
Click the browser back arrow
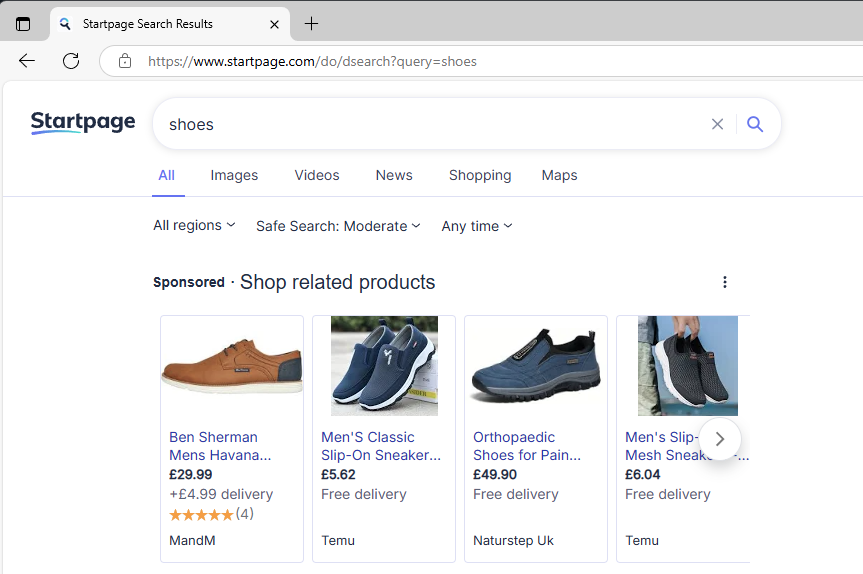click(x=27, y=61)
